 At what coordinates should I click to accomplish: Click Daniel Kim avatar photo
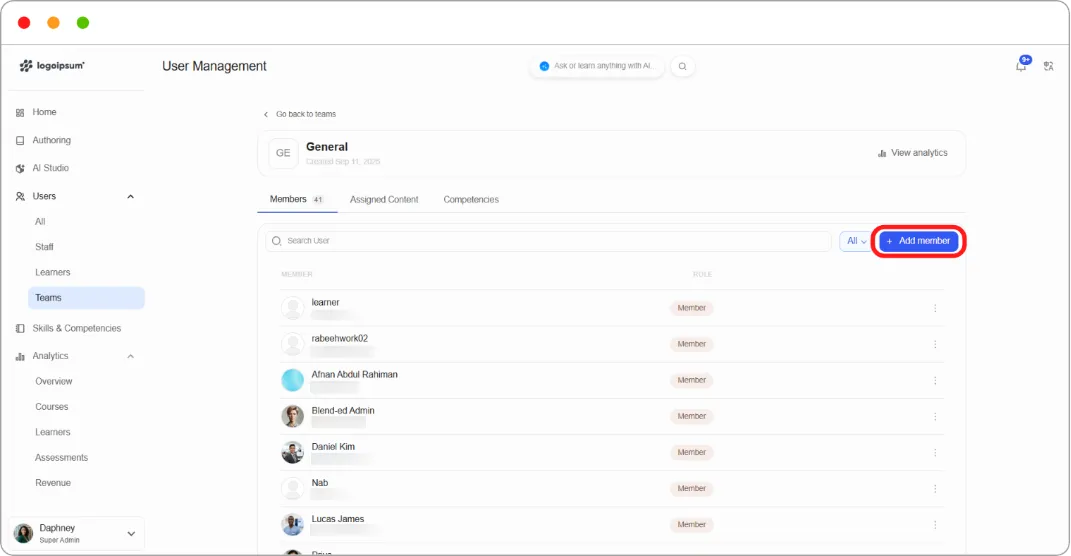point(292,452)
